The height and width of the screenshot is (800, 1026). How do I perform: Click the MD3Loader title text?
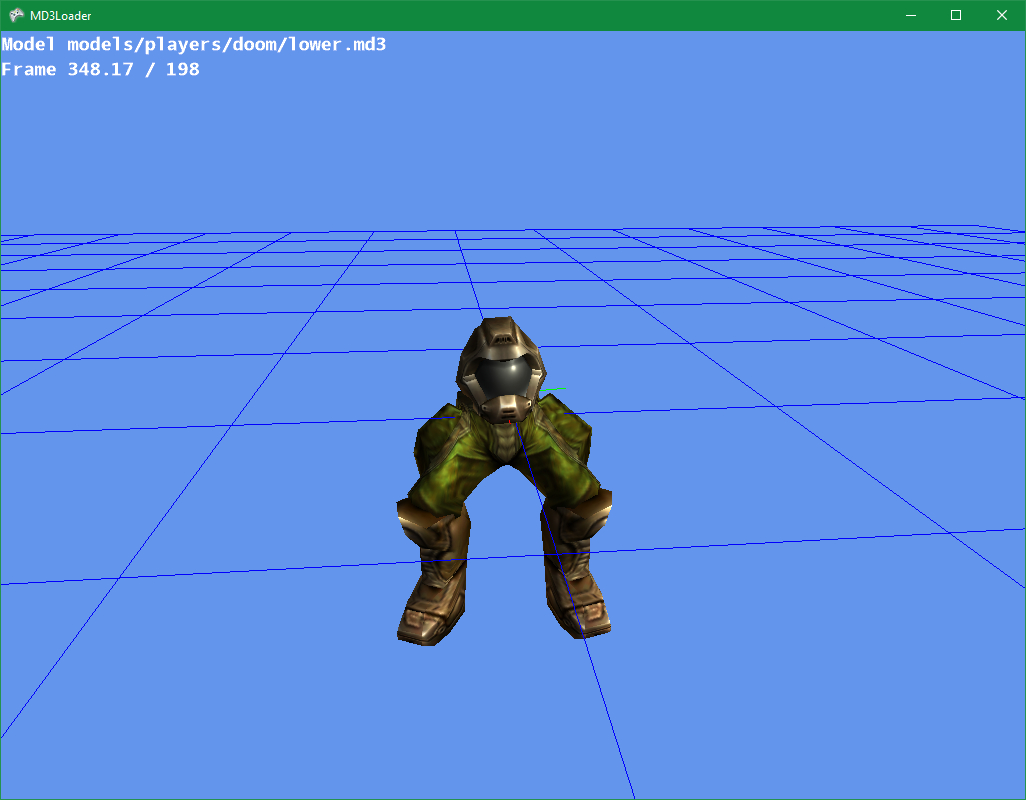[x=61, y=15]
